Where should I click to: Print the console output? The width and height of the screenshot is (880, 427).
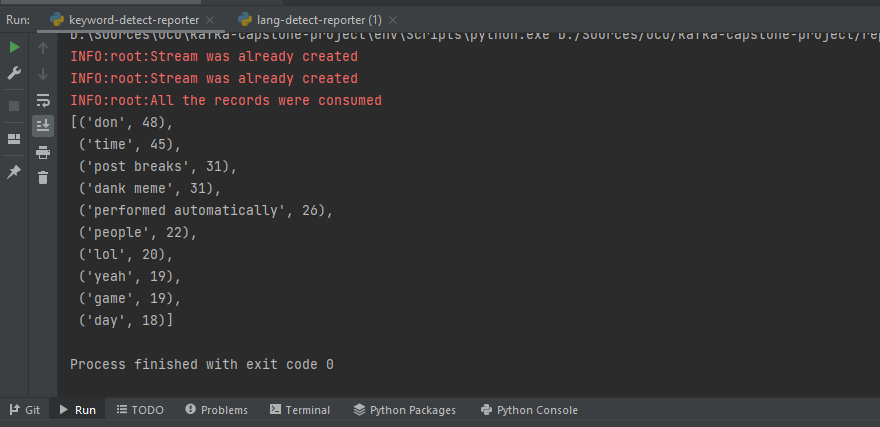click(43, 152)
